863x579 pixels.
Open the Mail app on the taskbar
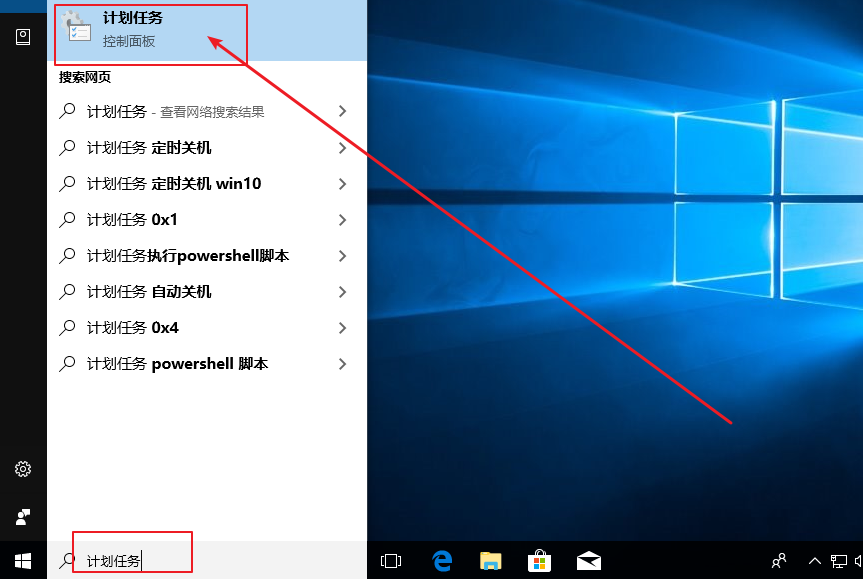pyautogui.click(x=588, y=561)
